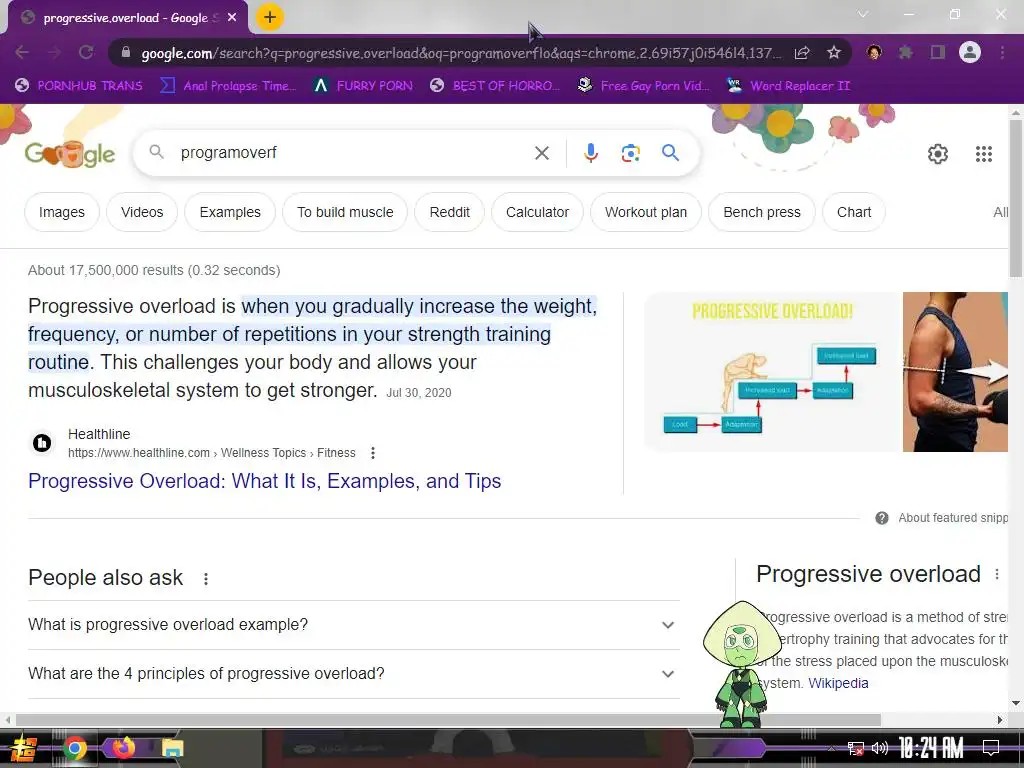
Task: Clear the search box with the X
Action: [x=541, y=153]
